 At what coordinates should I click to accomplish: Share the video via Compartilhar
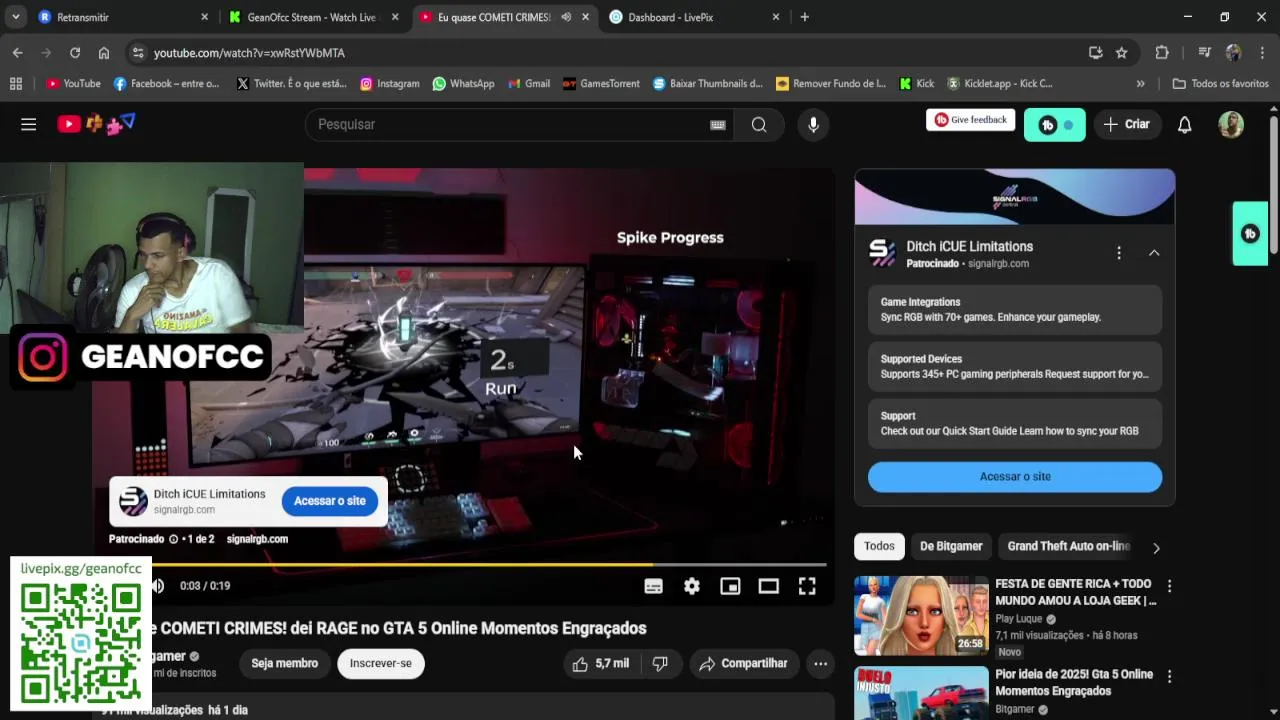click(x=744, y=663)
